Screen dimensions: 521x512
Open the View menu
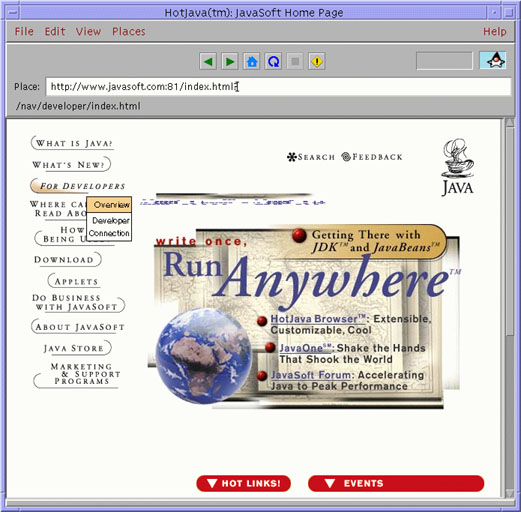click(88, 31)
